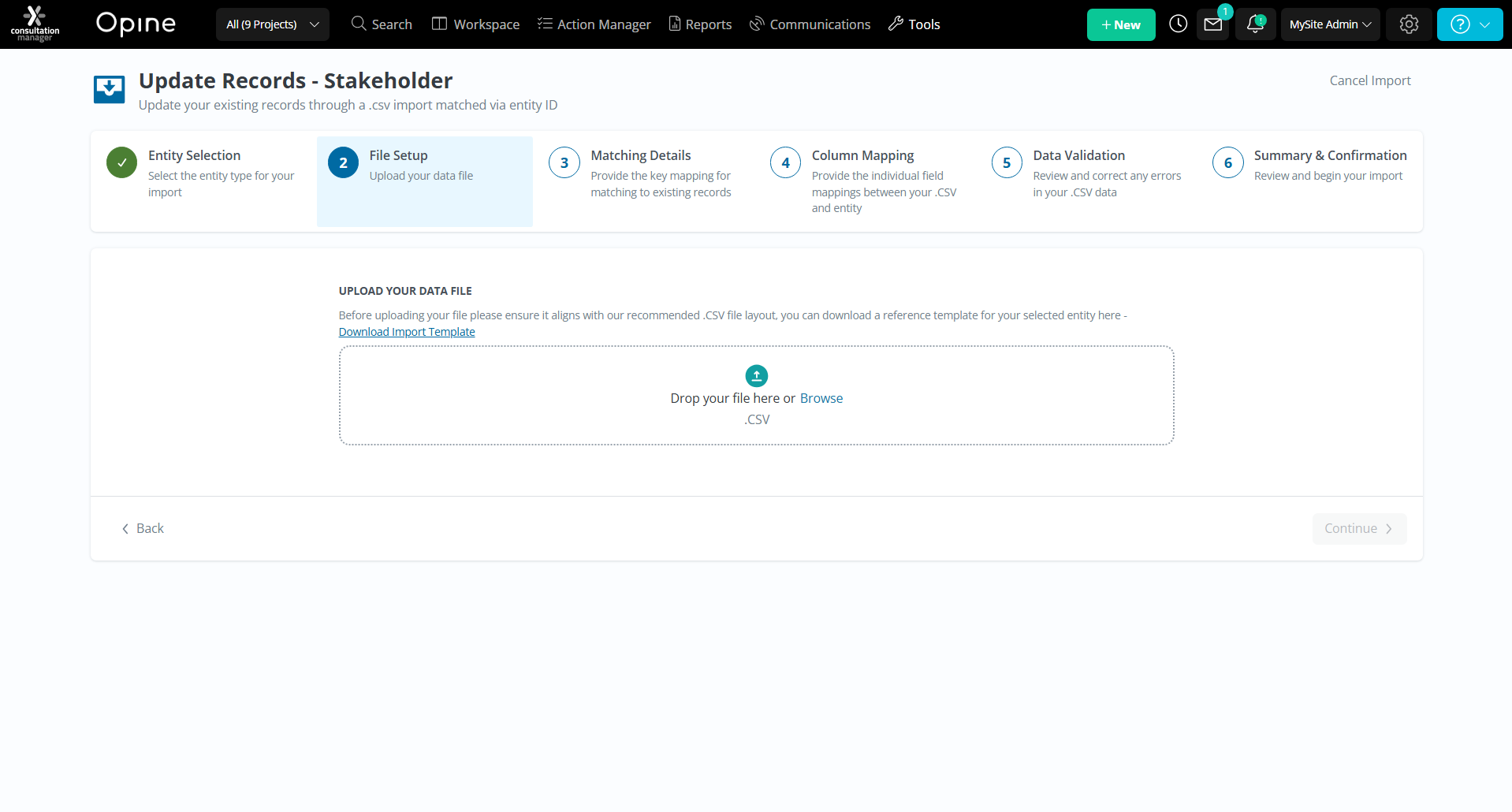Click the 'Update Records - Stakeholder' title
The height and width of the screenshot is (812, 1512).
296,80
